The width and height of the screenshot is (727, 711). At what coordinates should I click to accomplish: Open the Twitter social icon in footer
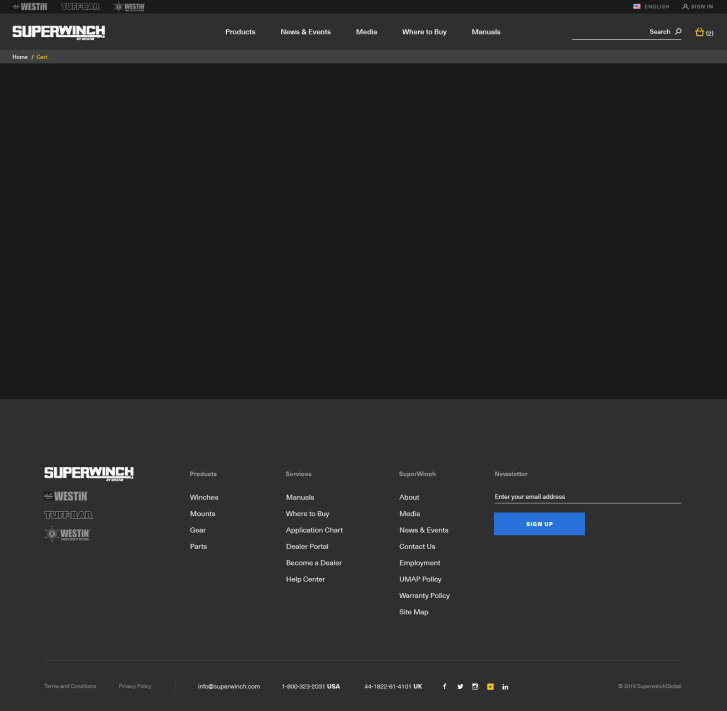click(460, 686)
